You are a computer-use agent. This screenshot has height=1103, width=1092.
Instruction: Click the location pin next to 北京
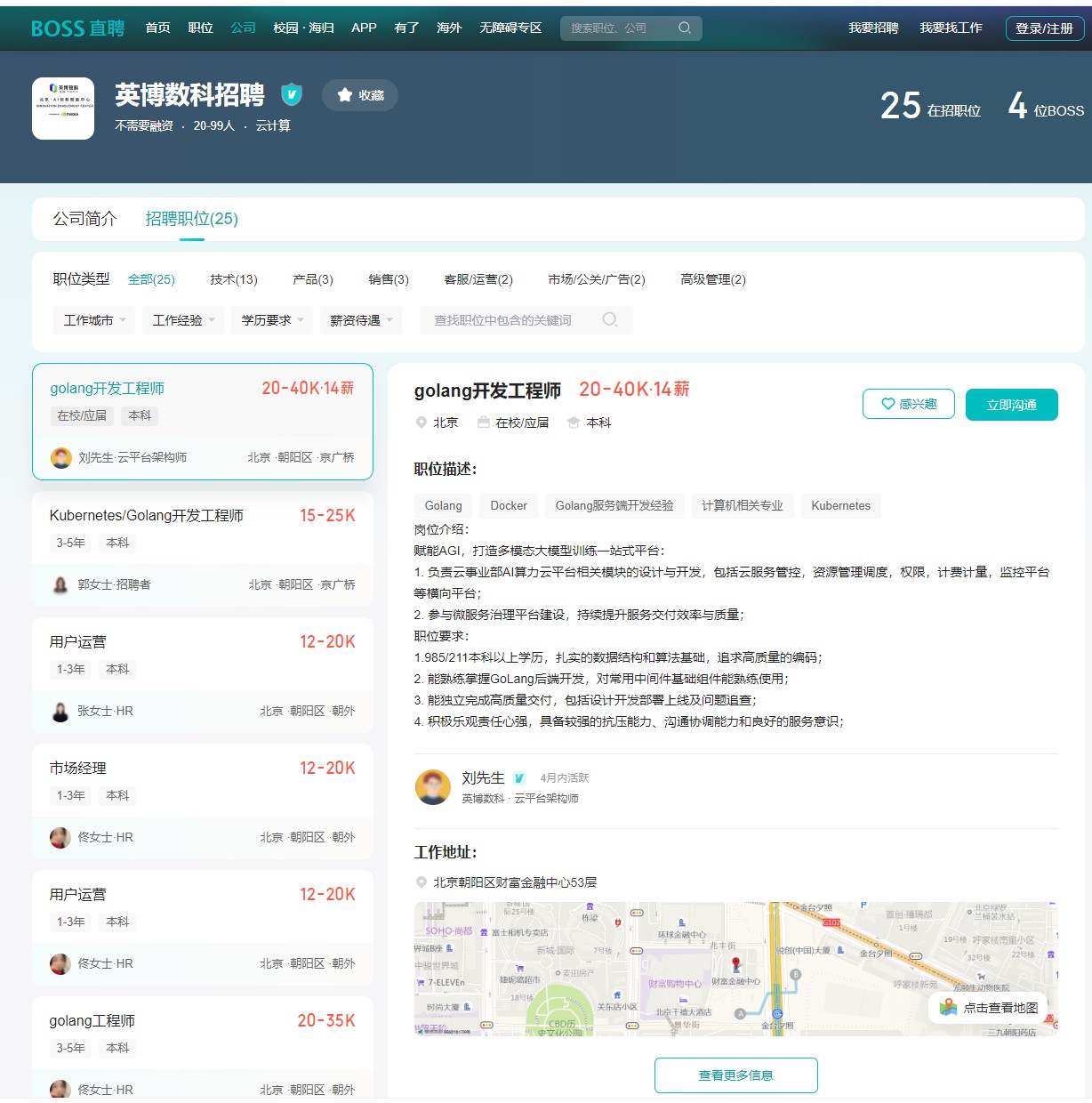click(x=422, y=423)
